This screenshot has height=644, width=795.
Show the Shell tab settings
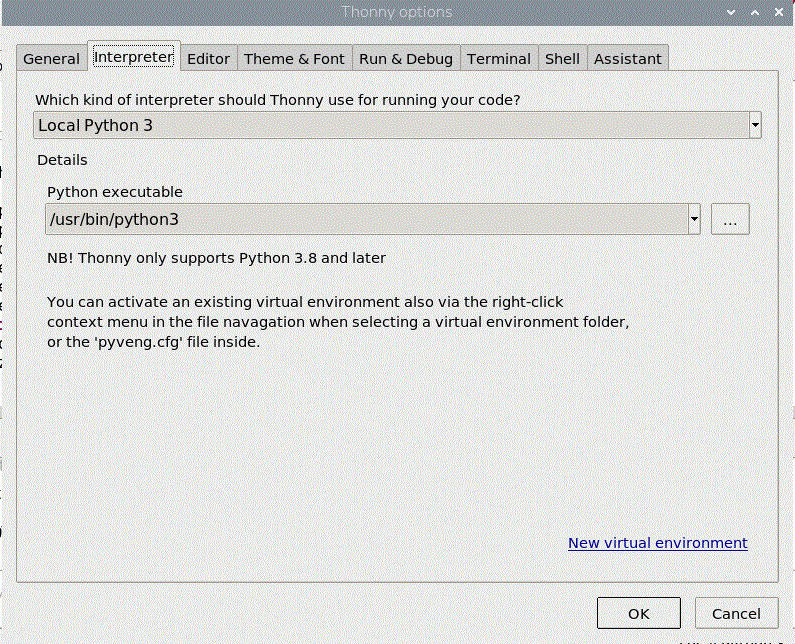[x=562, y=59]
